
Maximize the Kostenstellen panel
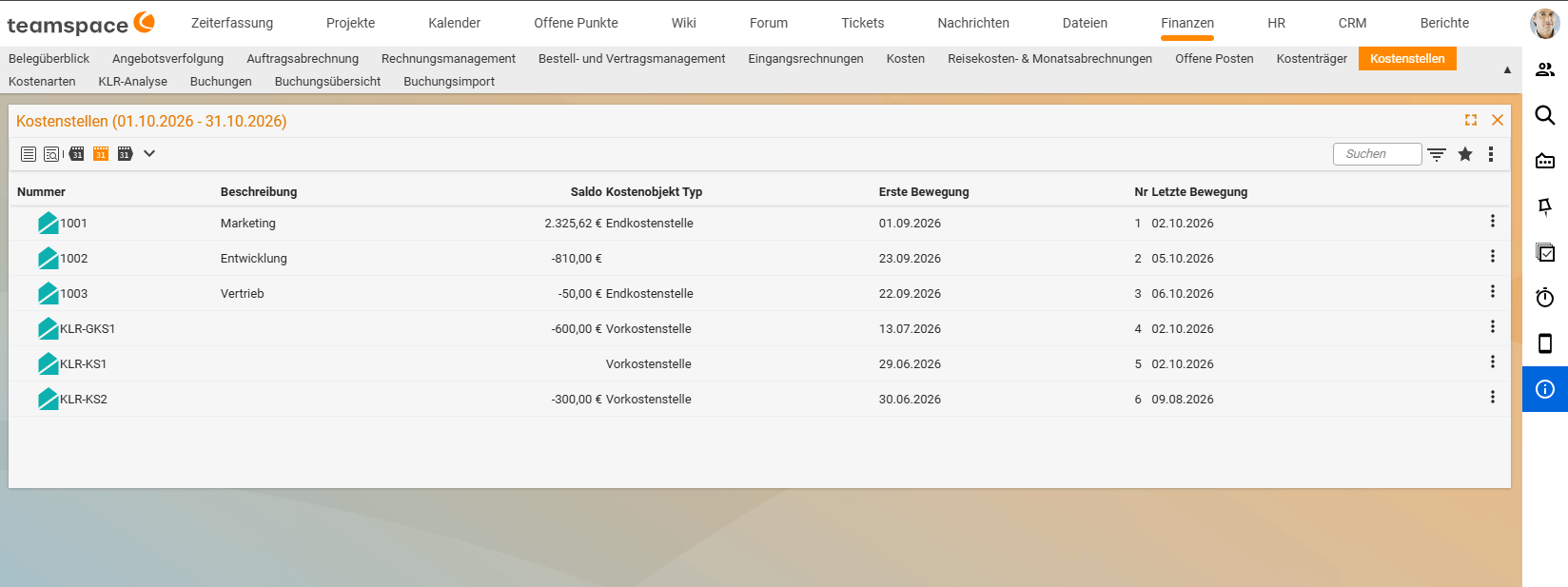[1471, 120]
